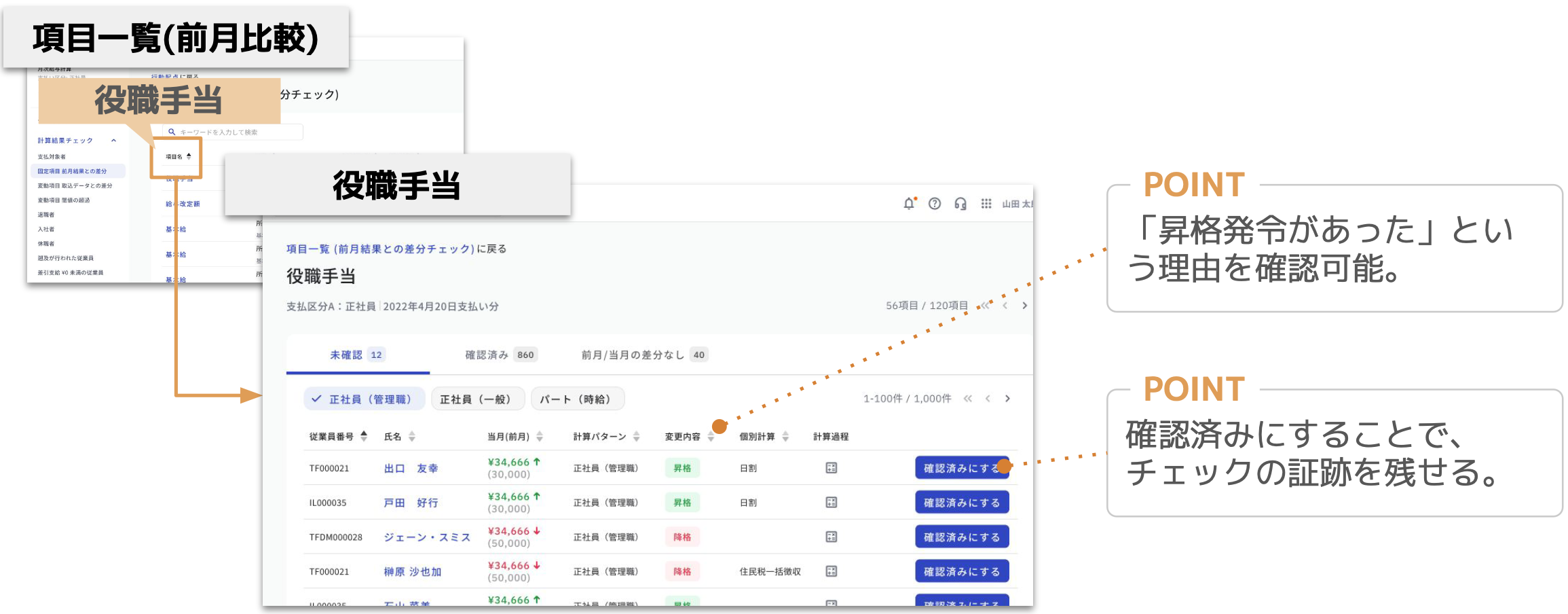
Task: Go to next item using top chevron
Action: pos(1024,306)
